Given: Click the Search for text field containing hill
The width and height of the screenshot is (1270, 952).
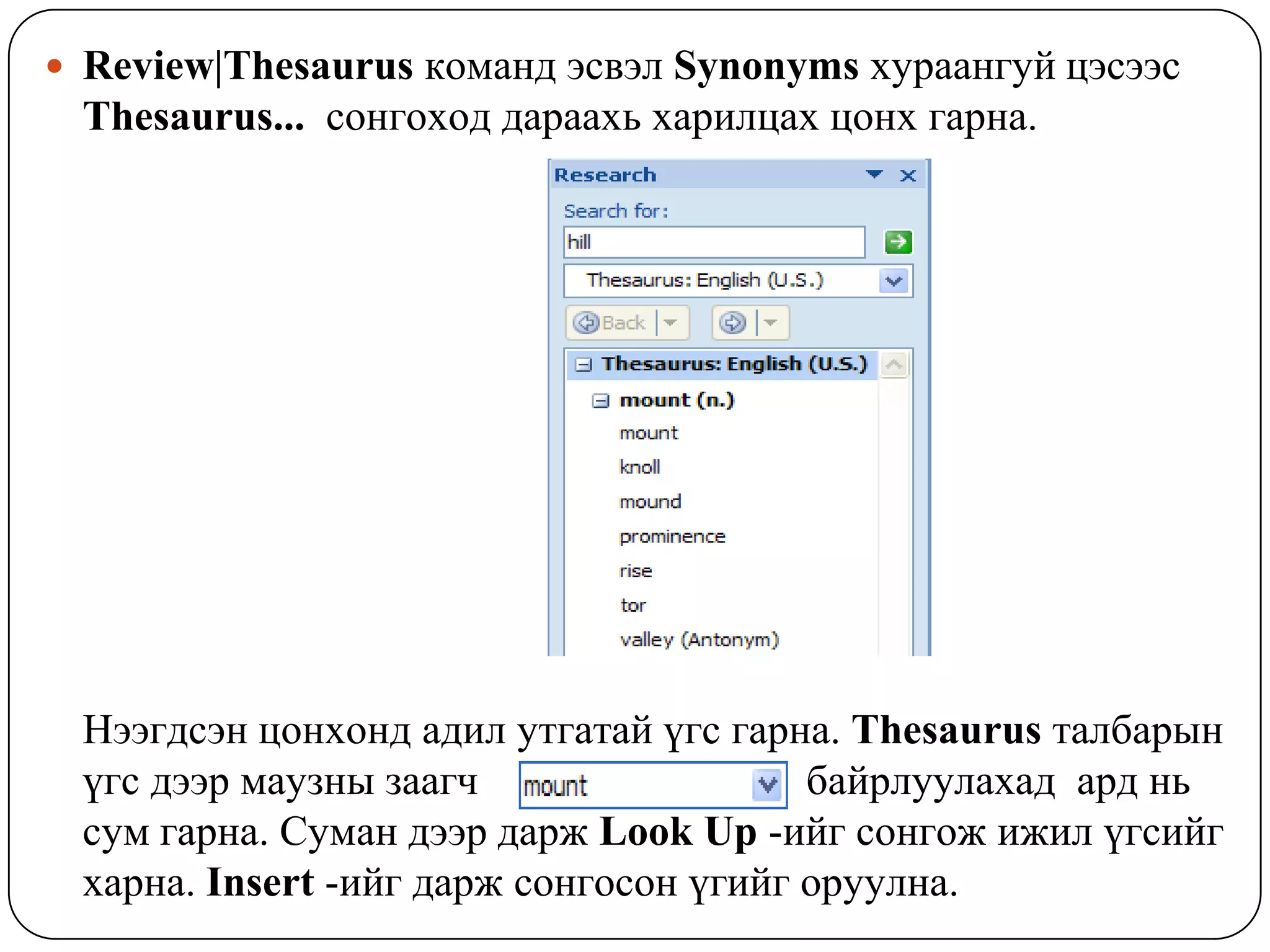Looking at the screenshot, I should tap(714, 242).
